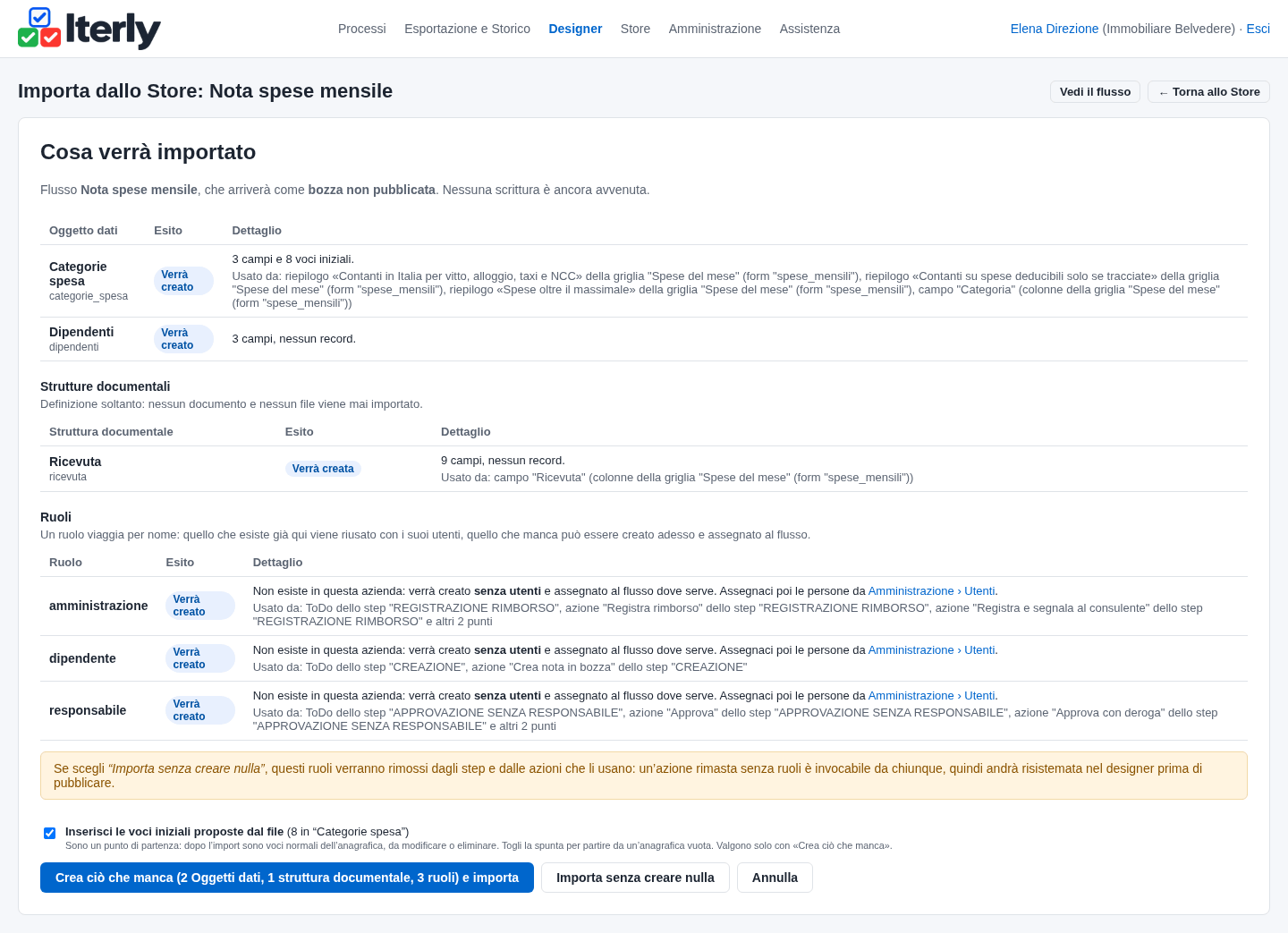Image resolution: width=1288 pixels, height=933 pixels.
Task: Log out with the Esci link
Action: pos(1258,29)
